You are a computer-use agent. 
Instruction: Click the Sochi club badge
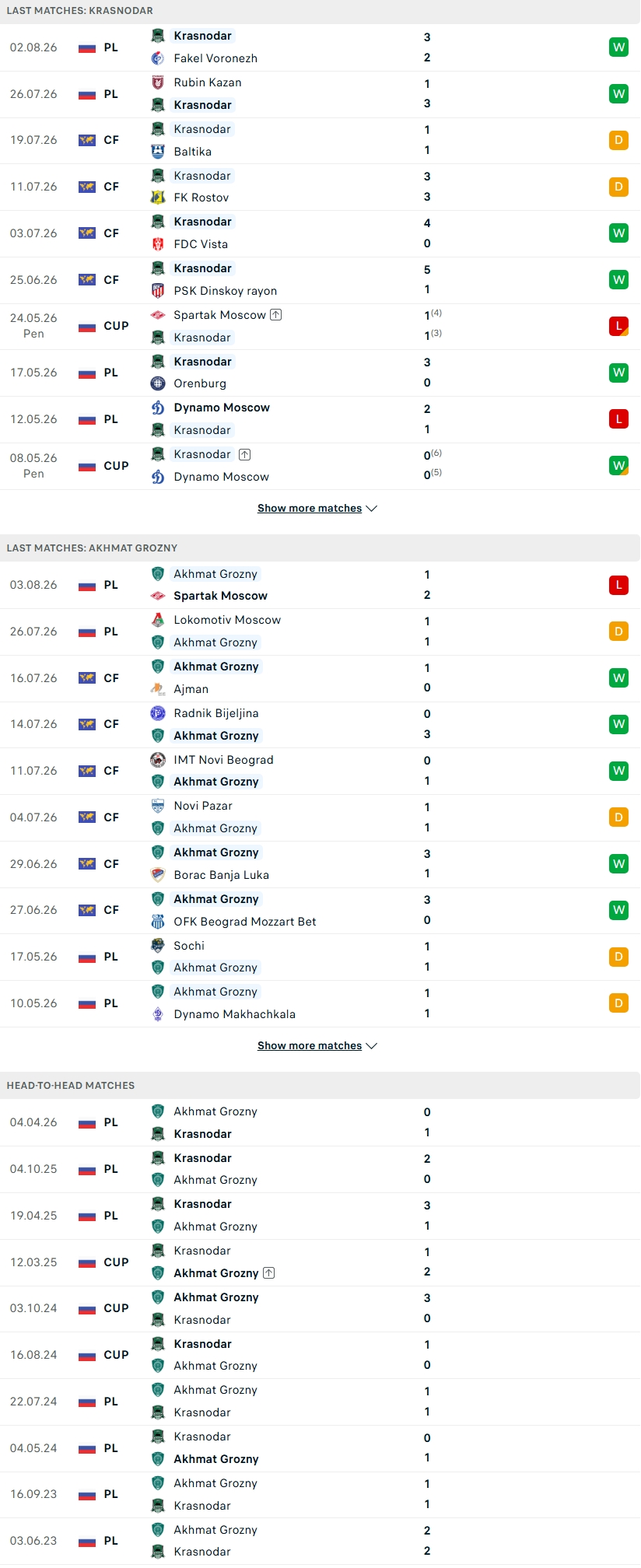tap(158, 946)
